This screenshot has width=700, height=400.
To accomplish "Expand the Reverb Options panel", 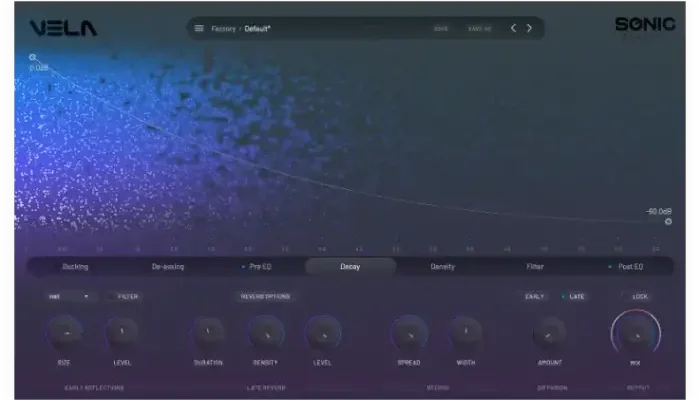I will (265, 296).
